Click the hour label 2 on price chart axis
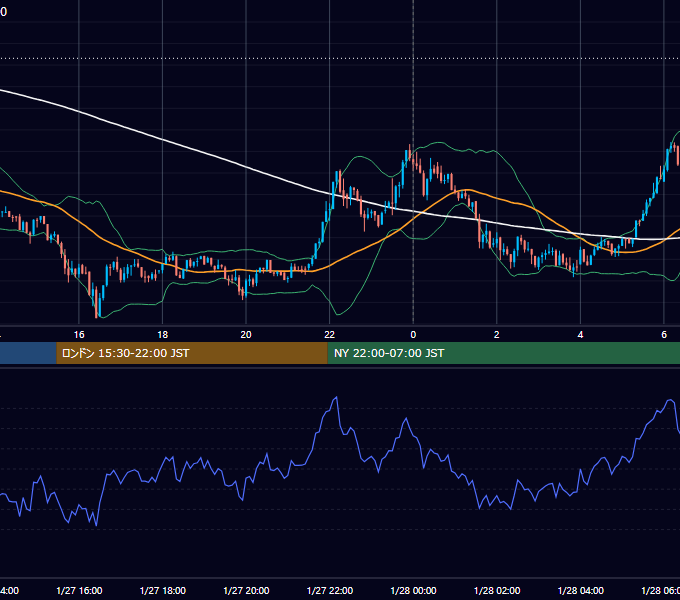680x600 pixels. point(497,335)
